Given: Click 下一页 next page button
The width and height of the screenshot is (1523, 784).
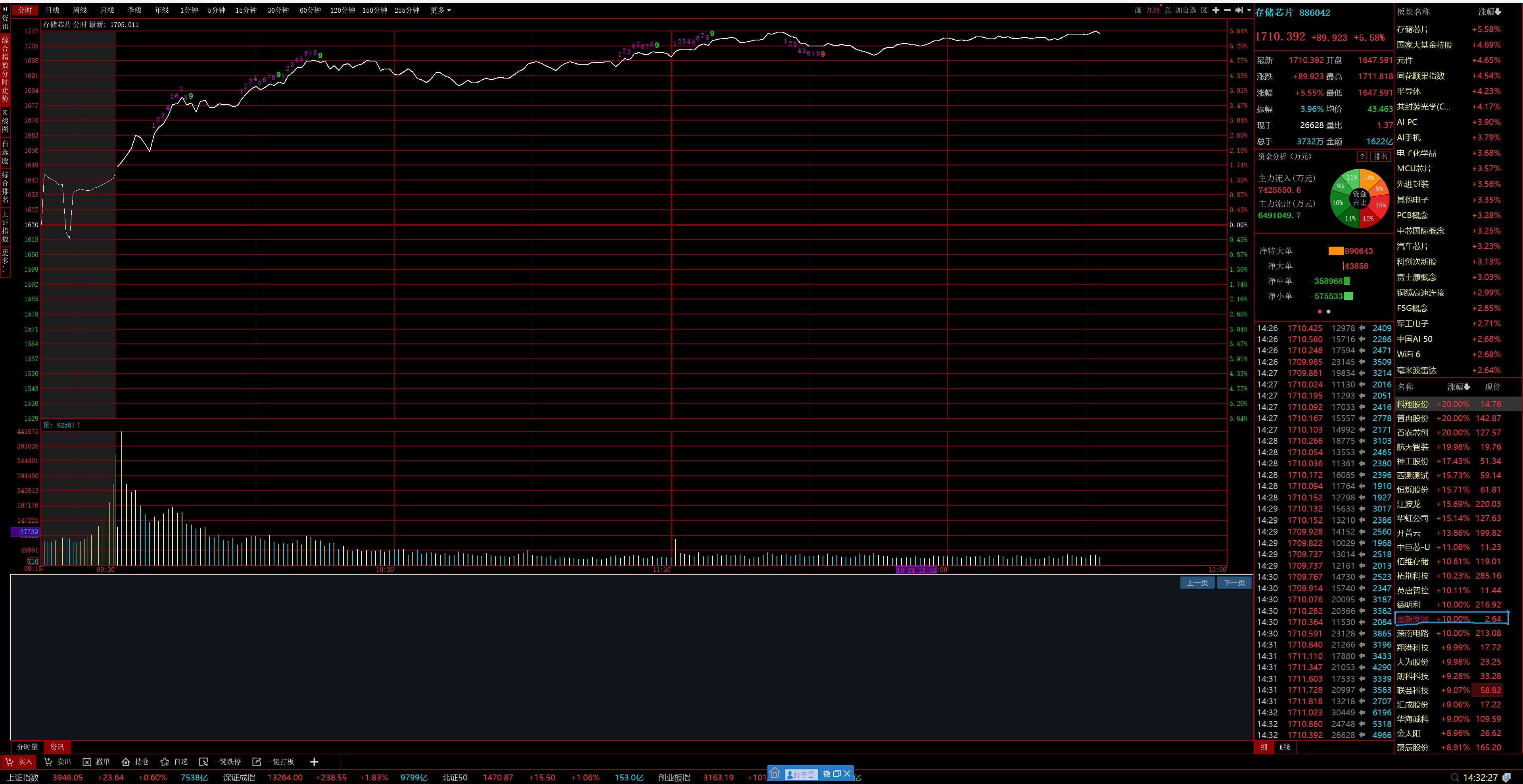Looking at the screenshot, I should tap(1234, 583).
